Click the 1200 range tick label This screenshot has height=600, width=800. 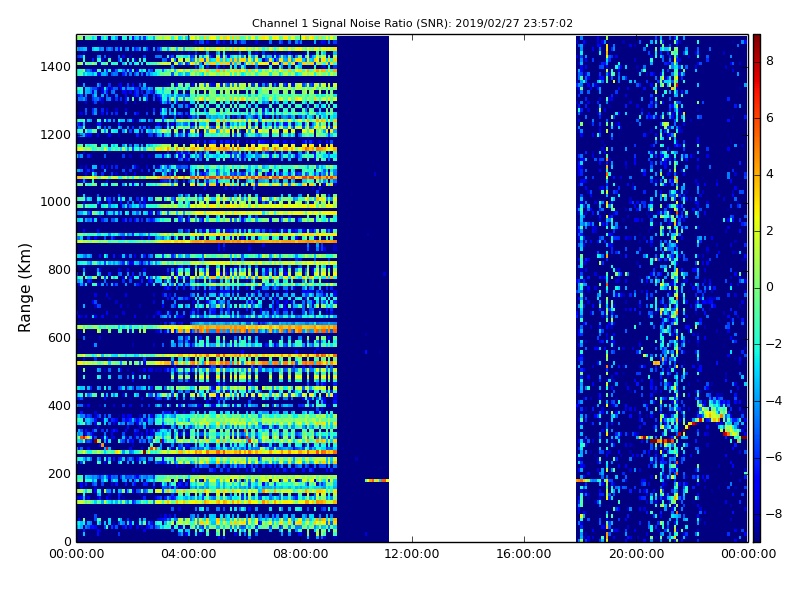pyautogui.click(x=56, y=135)
